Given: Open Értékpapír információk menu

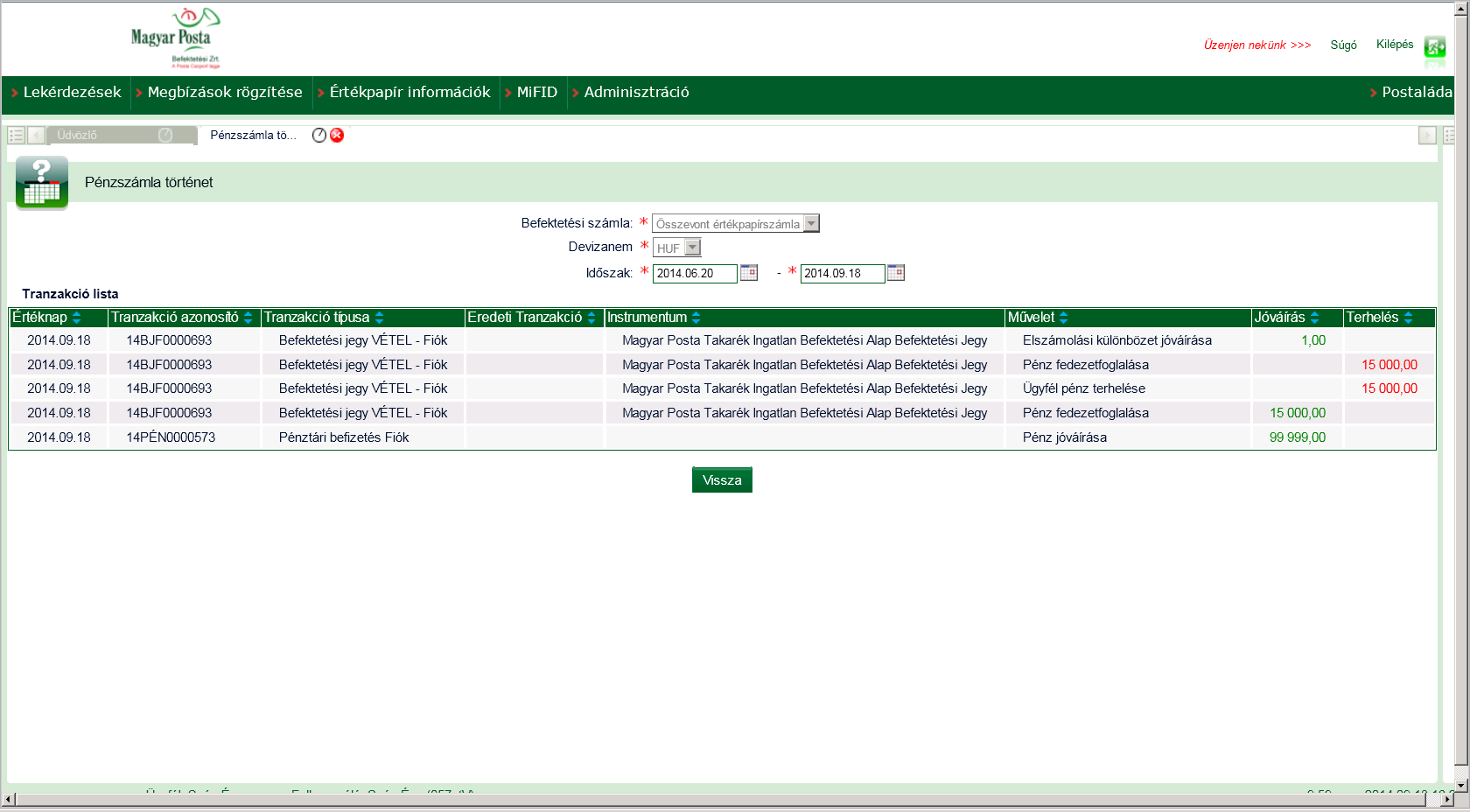Looking at the screenshot, I should click(409, 92).
